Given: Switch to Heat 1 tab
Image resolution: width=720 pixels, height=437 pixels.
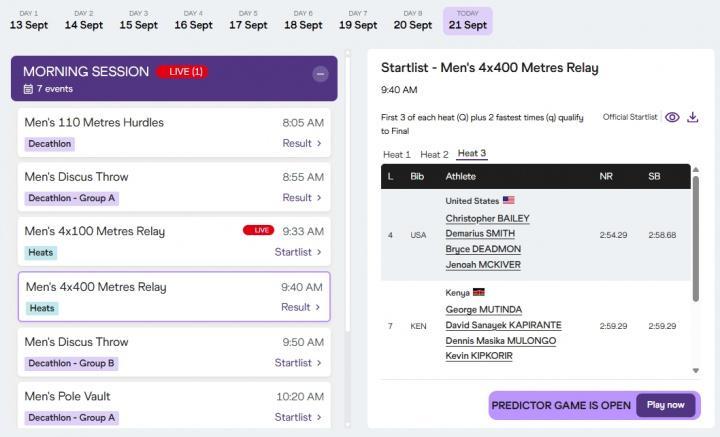Looking at the screenshot, I should click(397, 155).
